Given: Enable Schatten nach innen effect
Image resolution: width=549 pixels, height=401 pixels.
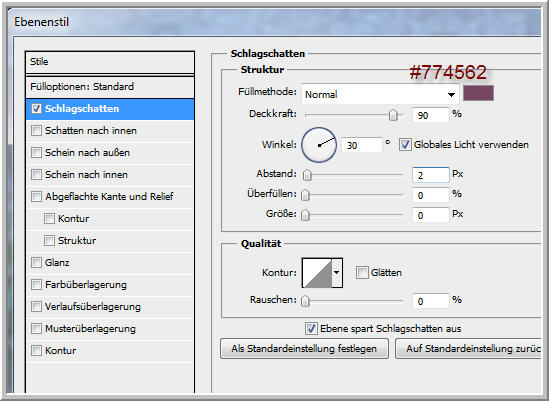Looking at the screenshot, I should (x=36, y=131).
